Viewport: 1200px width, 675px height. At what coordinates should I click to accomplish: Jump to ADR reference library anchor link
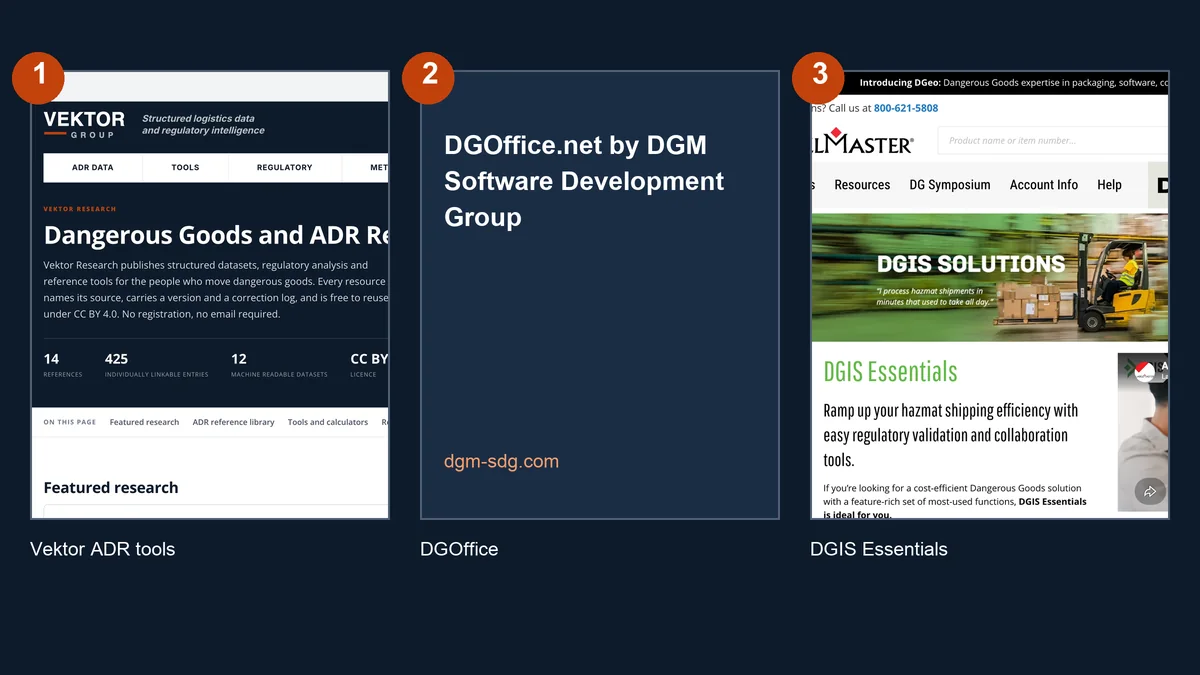click(x=233, y=422)
